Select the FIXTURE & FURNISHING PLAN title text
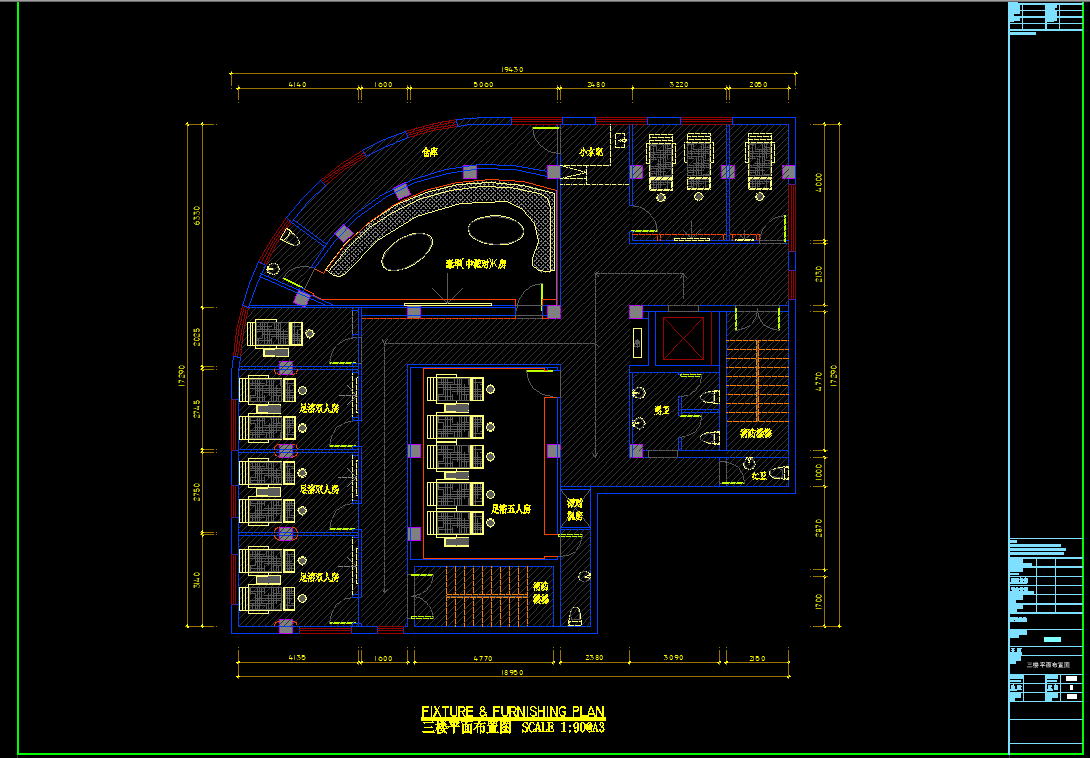 (x=513, y=711)
